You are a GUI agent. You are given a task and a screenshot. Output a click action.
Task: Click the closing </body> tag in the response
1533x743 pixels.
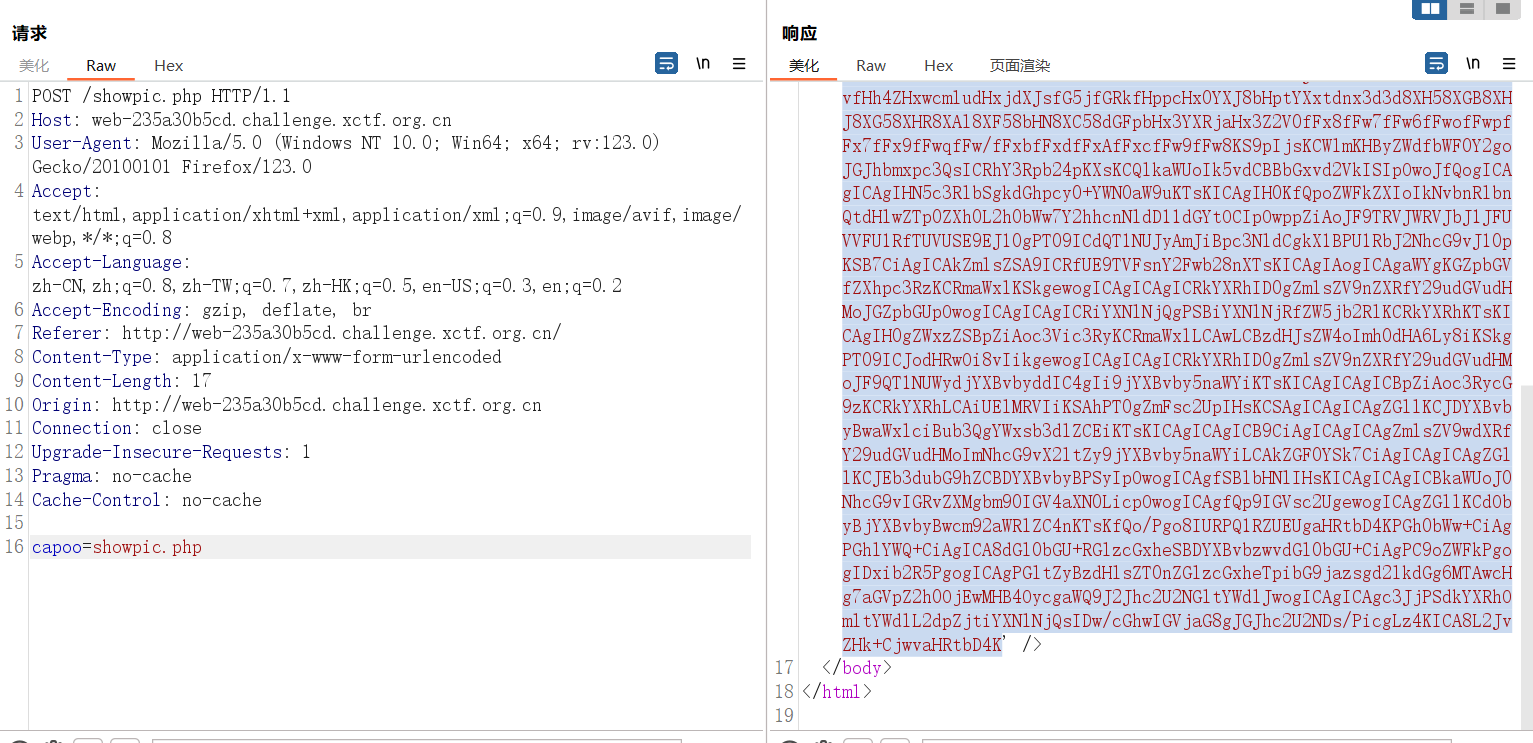[856, 668]
